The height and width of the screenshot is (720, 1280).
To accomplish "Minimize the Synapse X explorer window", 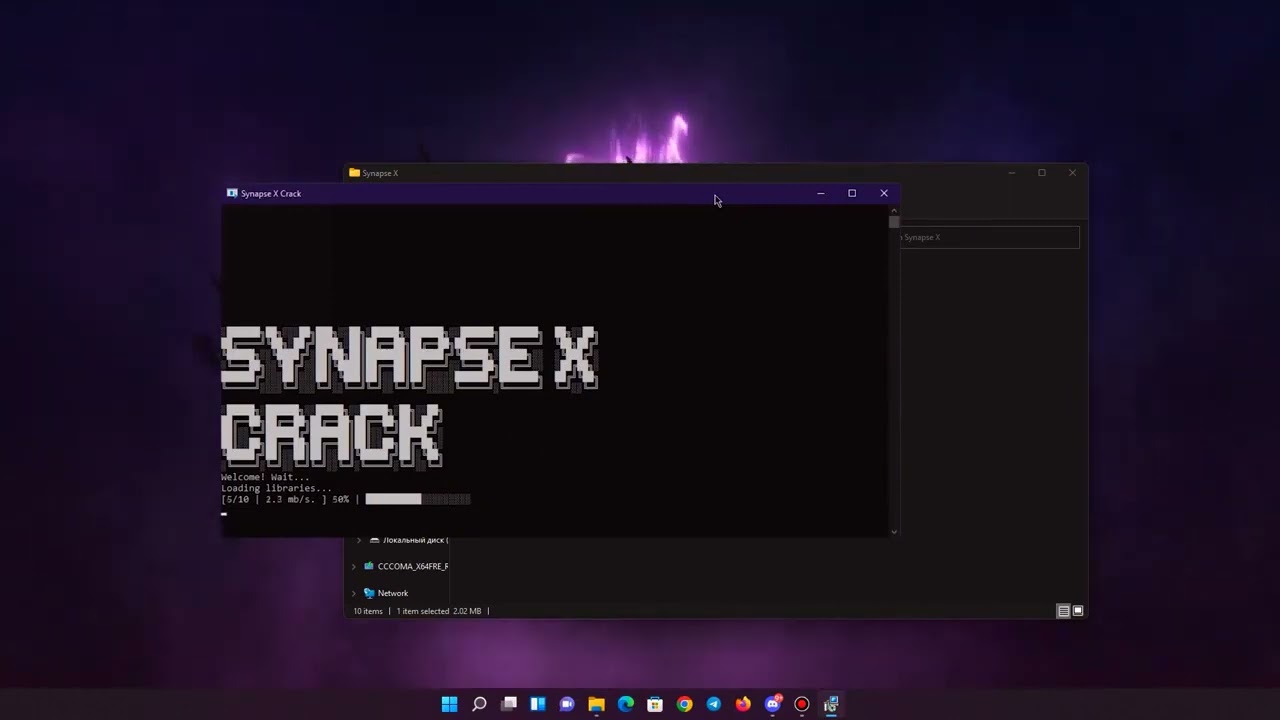I will 1011,173.
